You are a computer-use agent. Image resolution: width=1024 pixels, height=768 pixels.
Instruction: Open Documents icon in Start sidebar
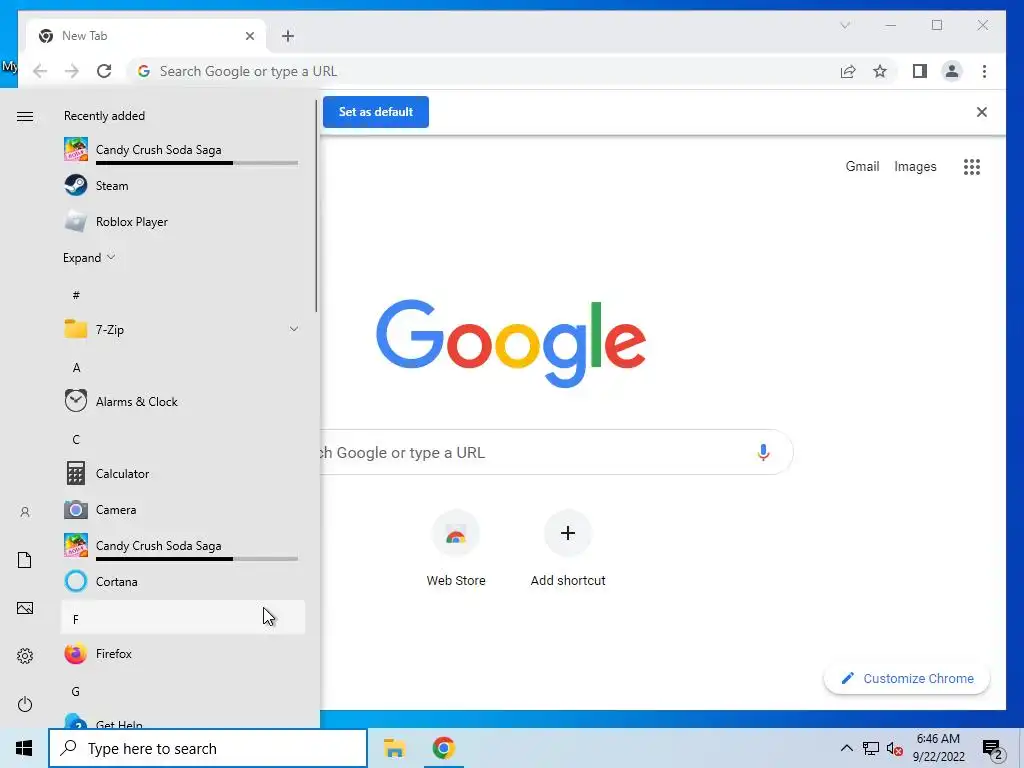point(25,560)
